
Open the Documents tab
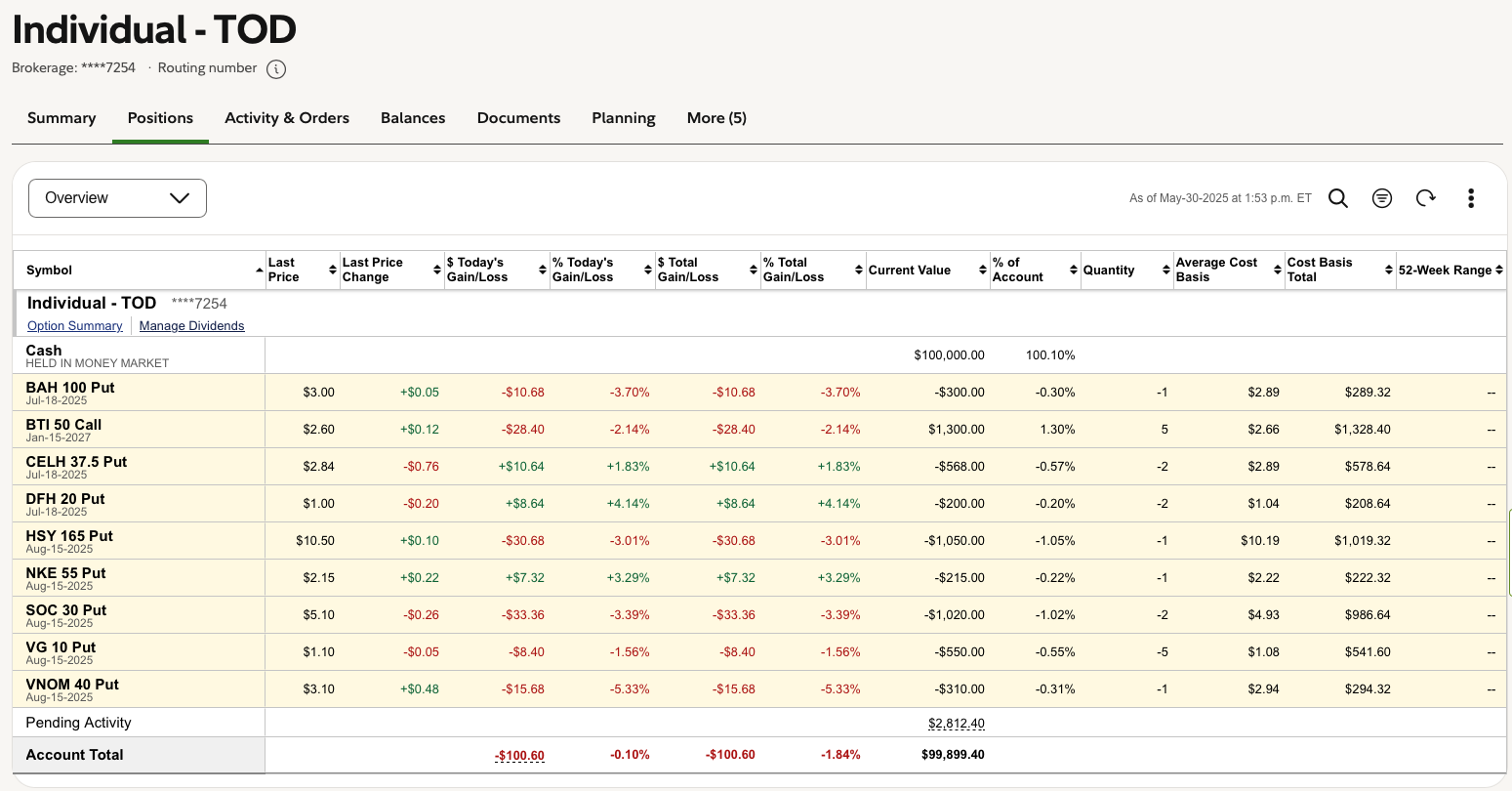518,118
